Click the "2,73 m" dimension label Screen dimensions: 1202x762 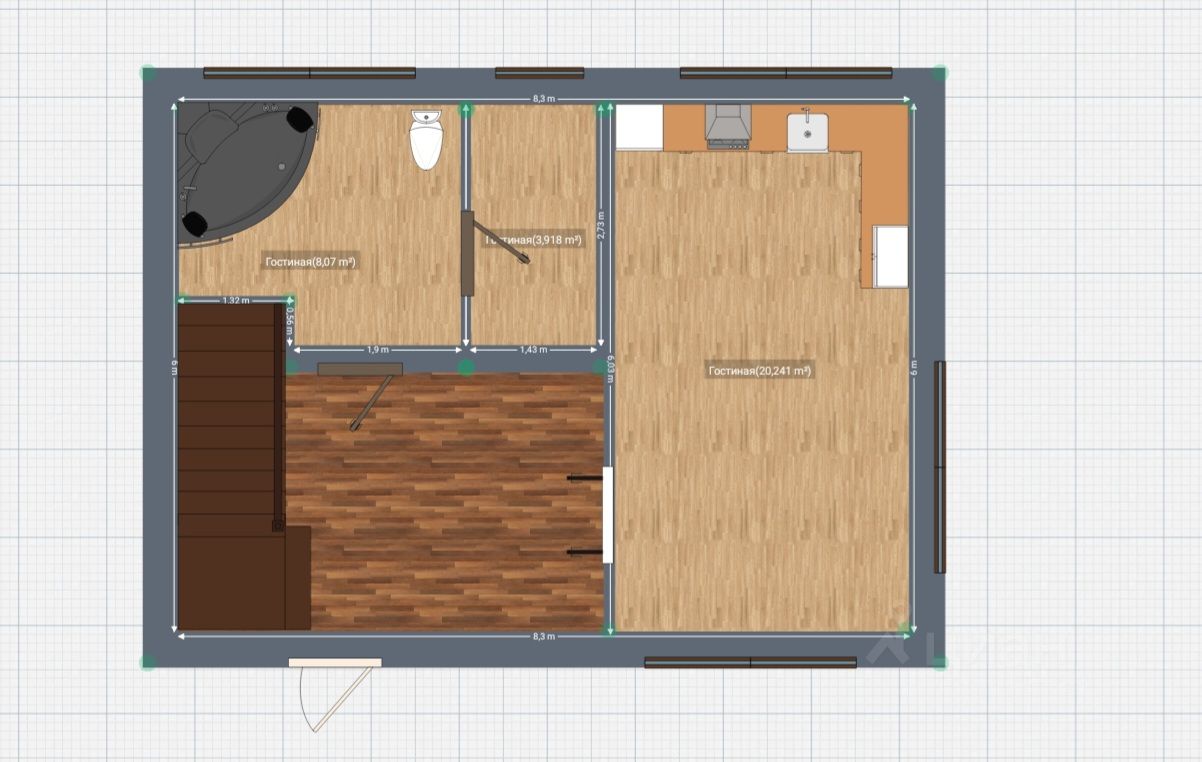click(601, 226)
